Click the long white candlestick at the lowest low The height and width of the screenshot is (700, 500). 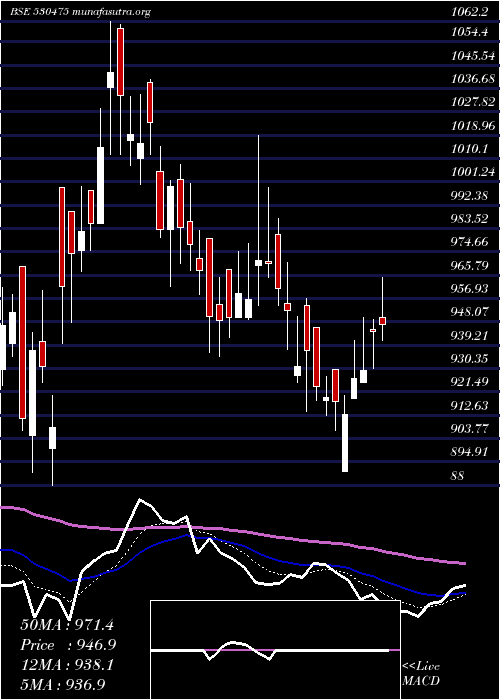coord(345,442)
